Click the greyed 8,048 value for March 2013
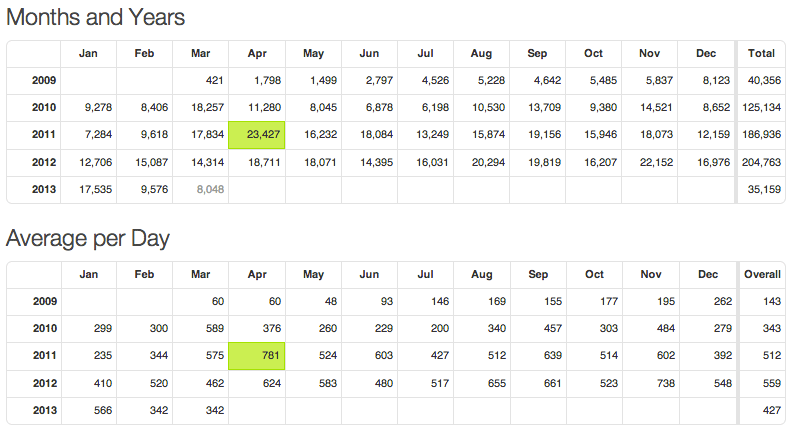 (x=203, y=189)
